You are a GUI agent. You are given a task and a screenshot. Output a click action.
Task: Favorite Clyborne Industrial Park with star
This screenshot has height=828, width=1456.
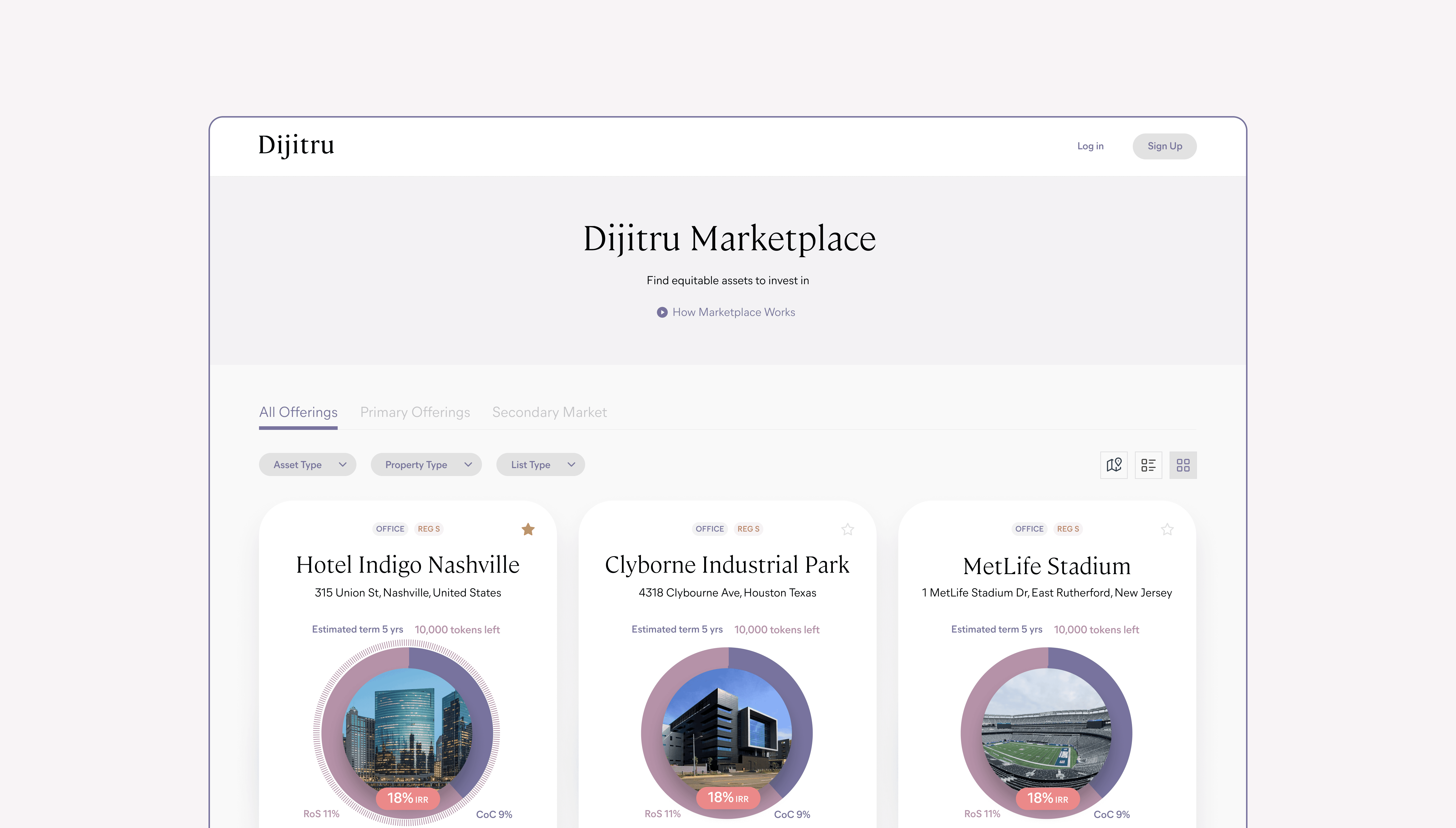[x=848, y=529]
